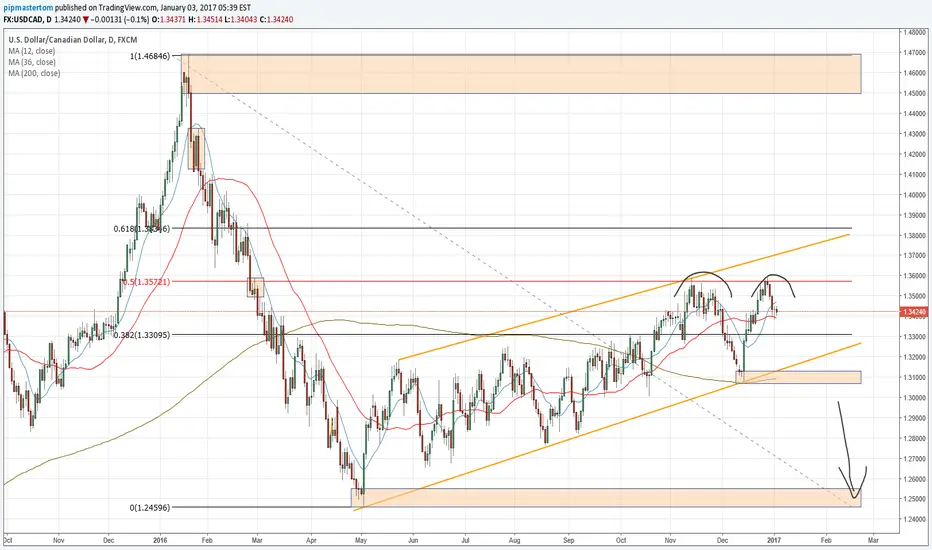Open the pipmastertom author name
Screen dimensions: 932x550
pyautogui.click(x=28, y=8)
